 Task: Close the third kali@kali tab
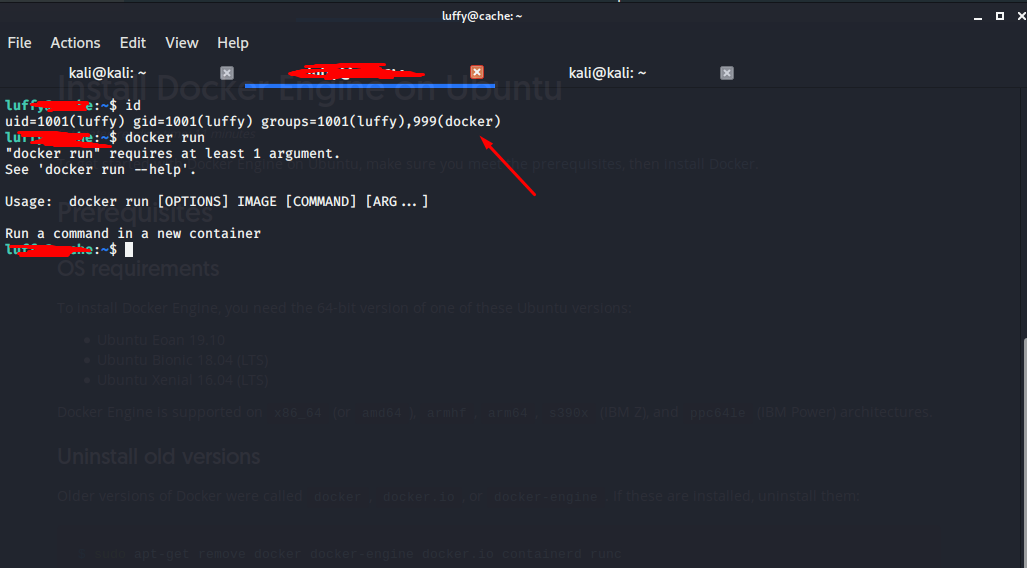point(726,73)
